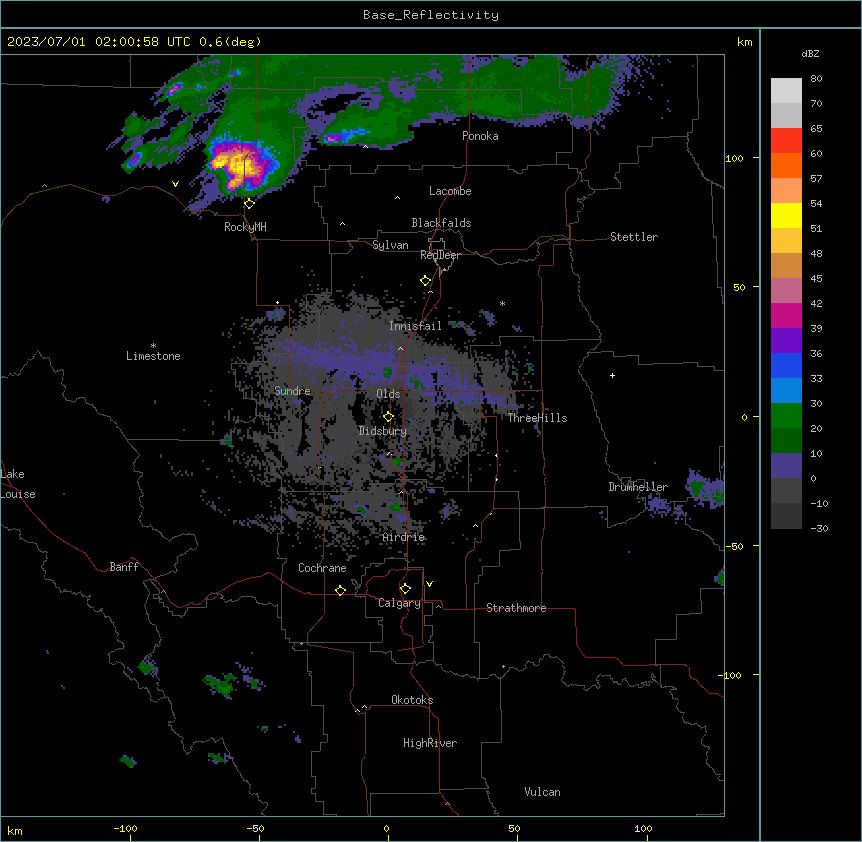This screenshot has width=862, height=842.
Task: Click the Stettler city label
Action: click(x=634, y=237)
